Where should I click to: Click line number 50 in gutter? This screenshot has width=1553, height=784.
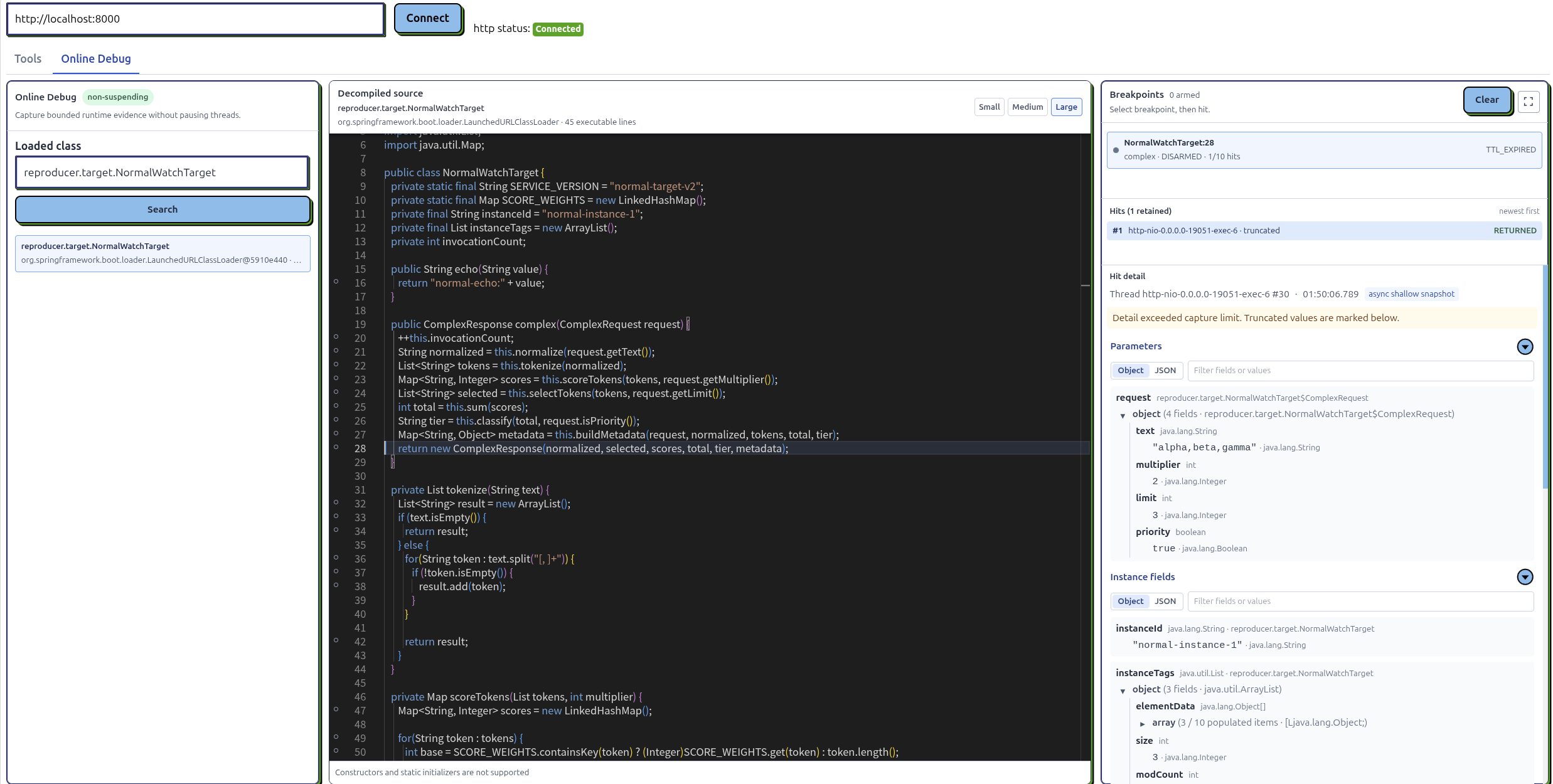coord(360,752)
